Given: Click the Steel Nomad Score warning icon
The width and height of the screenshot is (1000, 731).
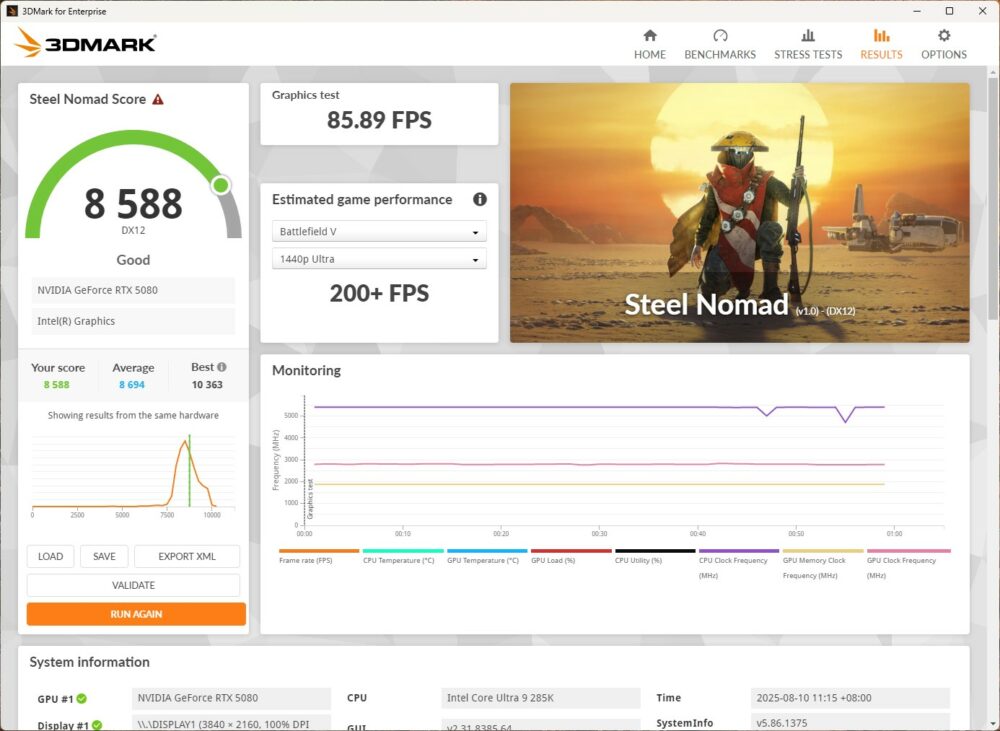Looking at the screenshot, I should coord(158,100).
